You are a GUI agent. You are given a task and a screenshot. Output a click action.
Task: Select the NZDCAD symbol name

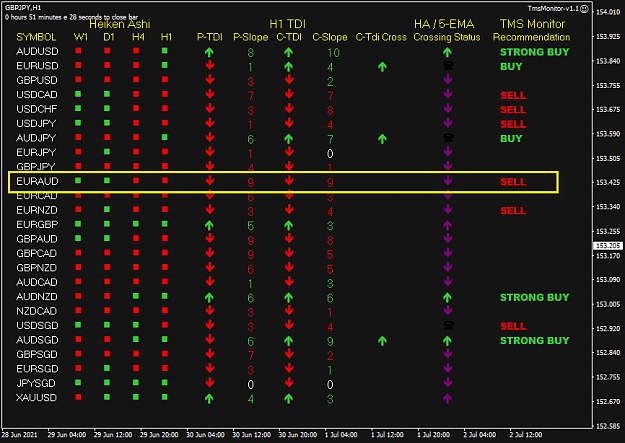(x=36, y=311)
